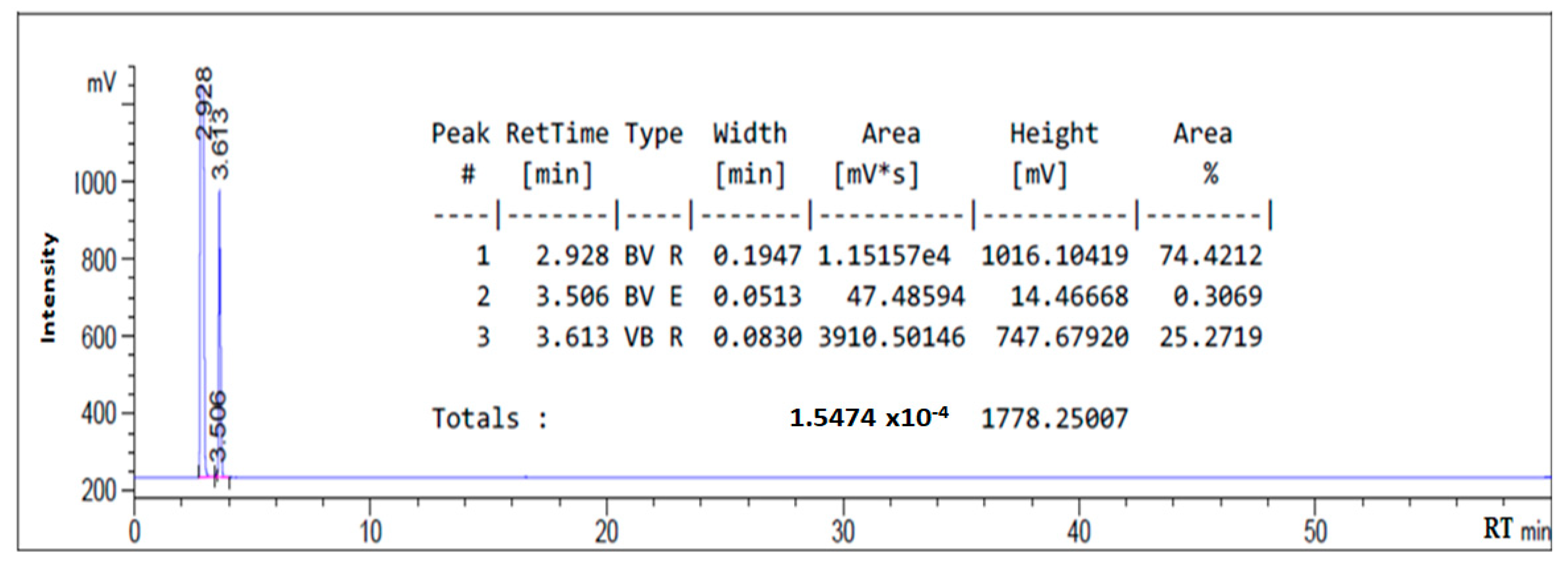Click the Width column header
This screenshot has height=572, width=1568.
coord(750,133)
